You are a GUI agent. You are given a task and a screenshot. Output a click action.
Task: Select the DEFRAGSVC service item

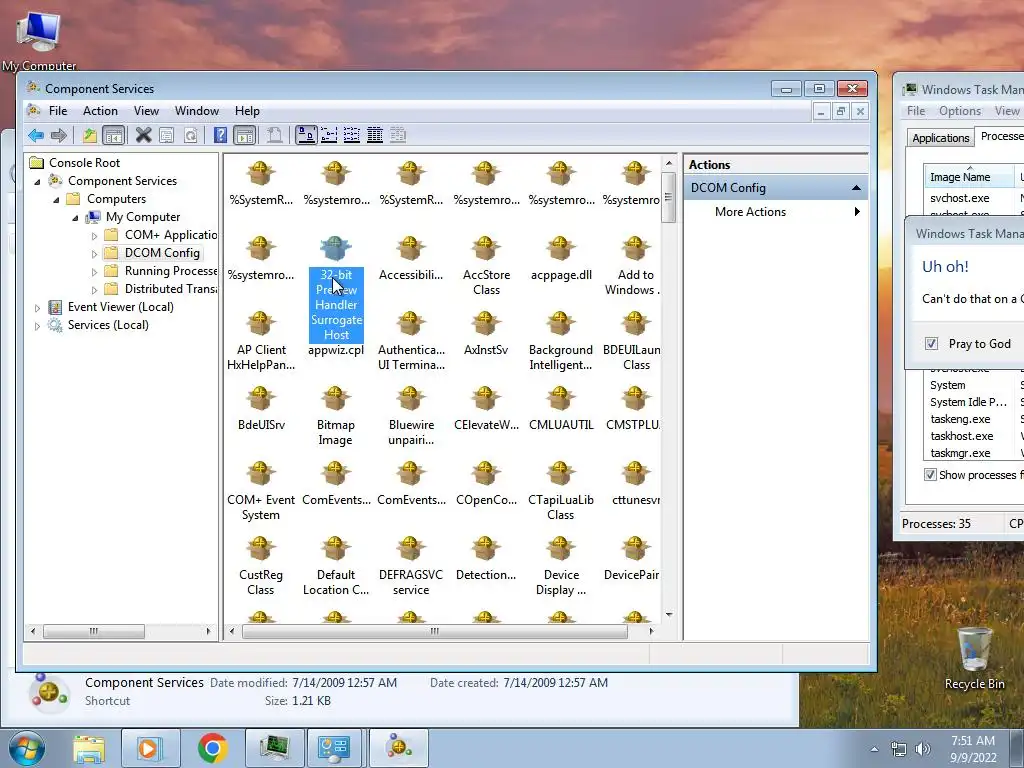pos(411,567)
